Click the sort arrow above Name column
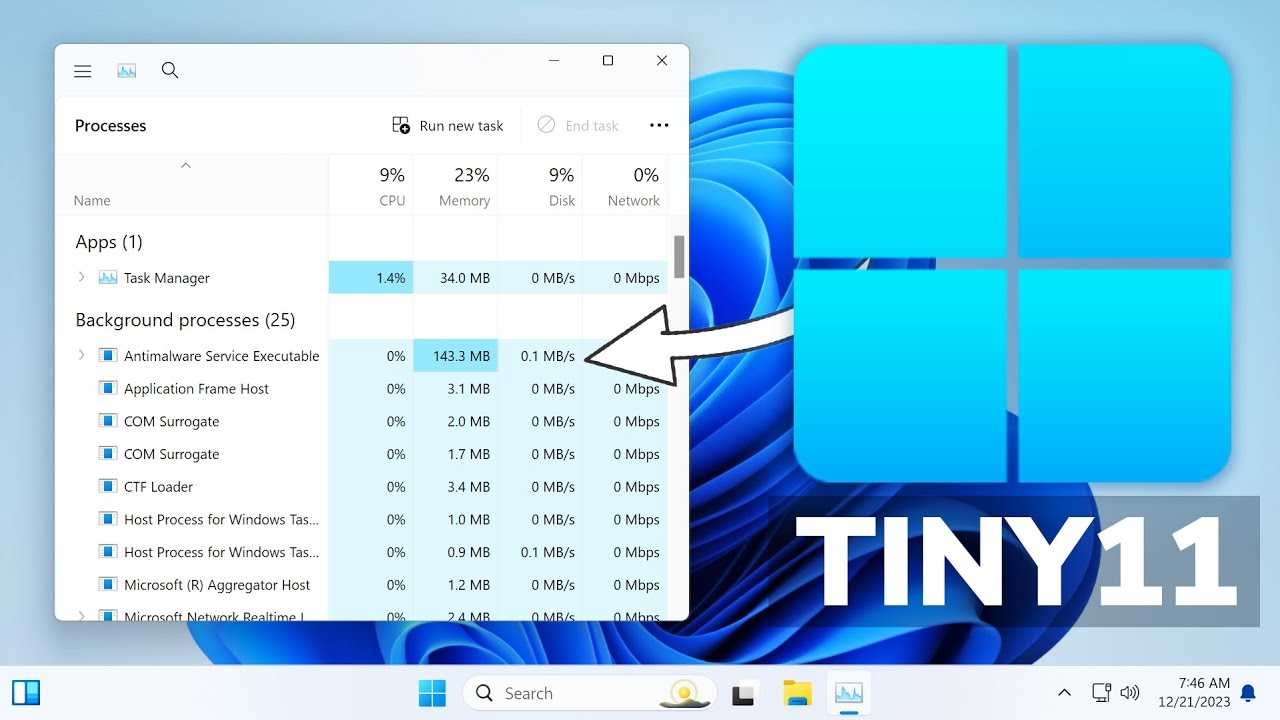Viewport: 1280px width, 720px height. [x=185, y=165]
